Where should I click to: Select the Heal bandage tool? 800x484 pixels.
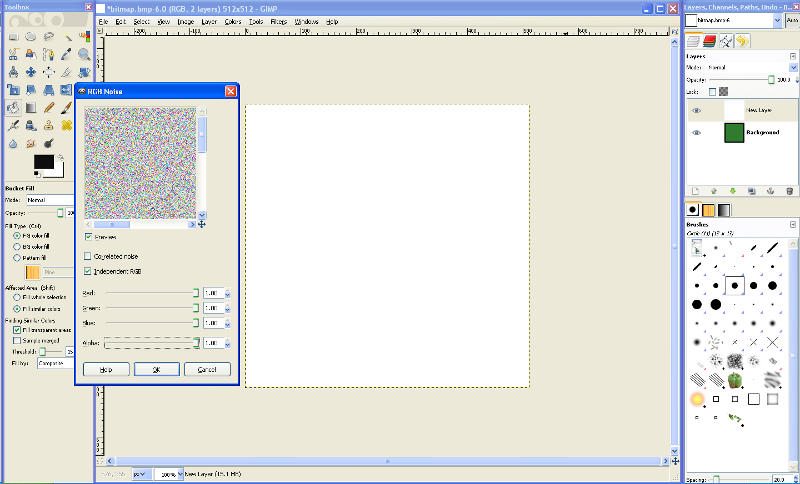click(x=67, y=125)
